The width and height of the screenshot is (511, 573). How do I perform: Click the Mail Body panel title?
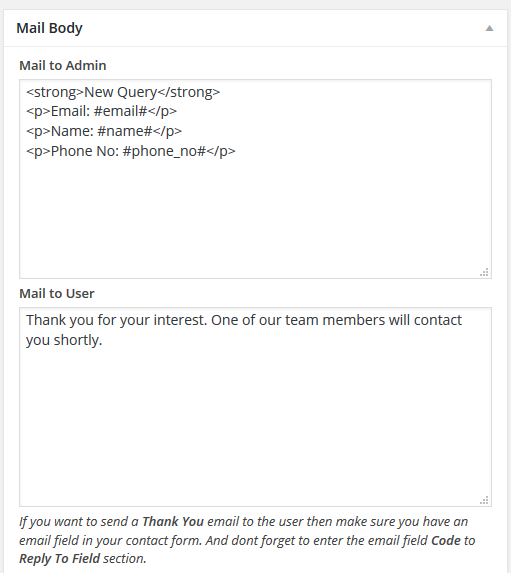click(49, 28)
